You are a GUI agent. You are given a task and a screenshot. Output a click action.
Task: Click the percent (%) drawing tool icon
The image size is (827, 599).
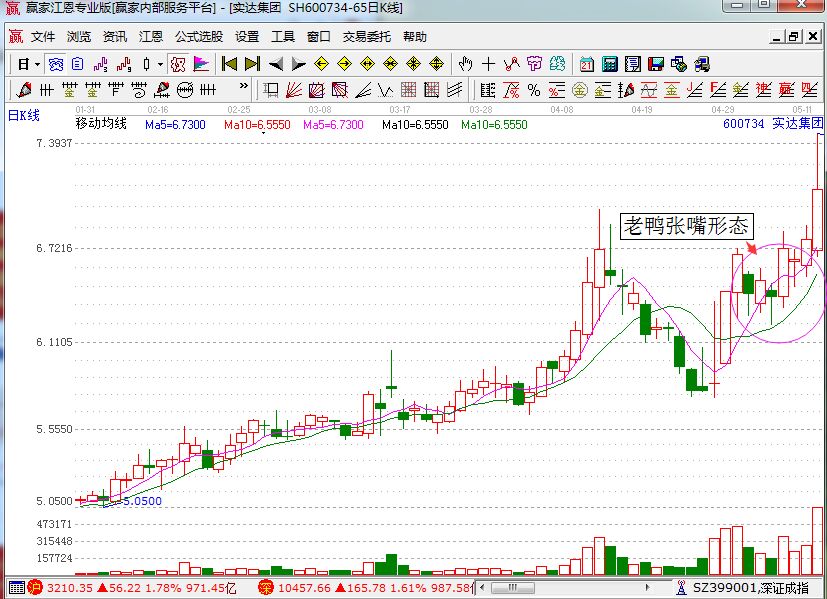(x=533, y=90)
